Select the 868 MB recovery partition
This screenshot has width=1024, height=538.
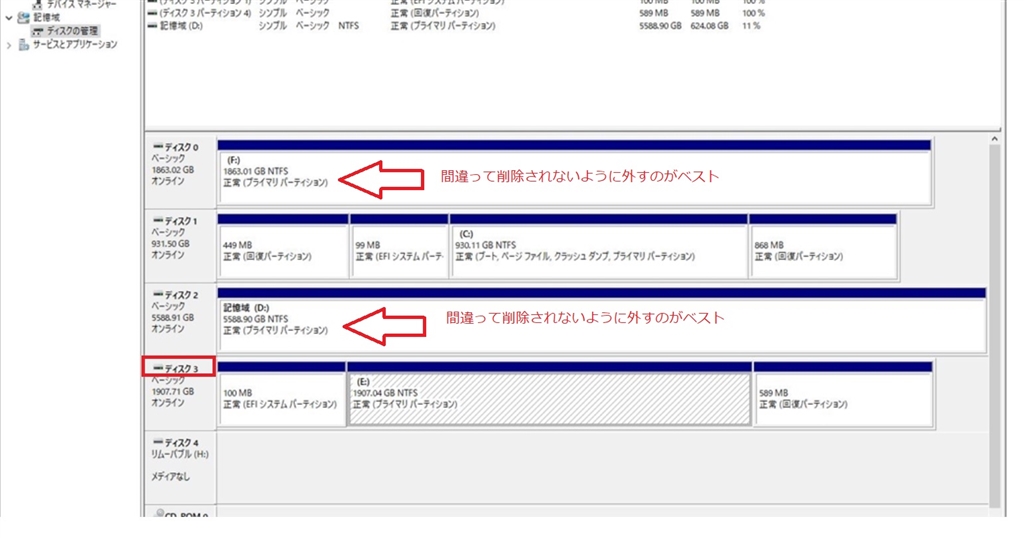tap(823, 251)
